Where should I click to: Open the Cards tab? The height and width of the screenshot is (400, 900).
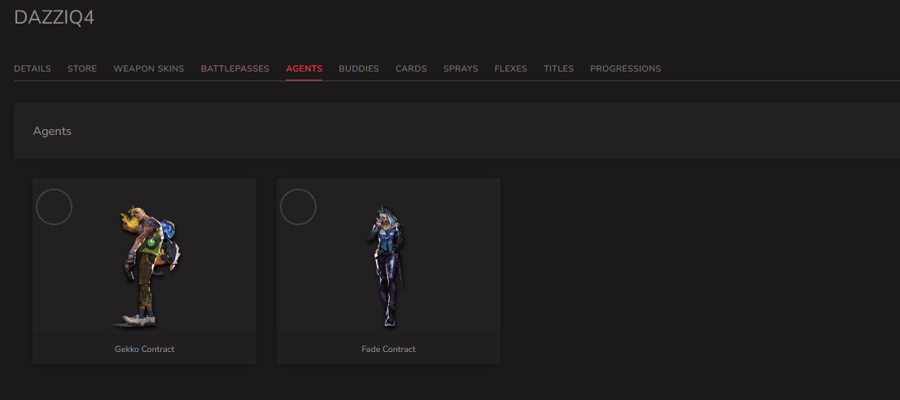coord(411,69)
